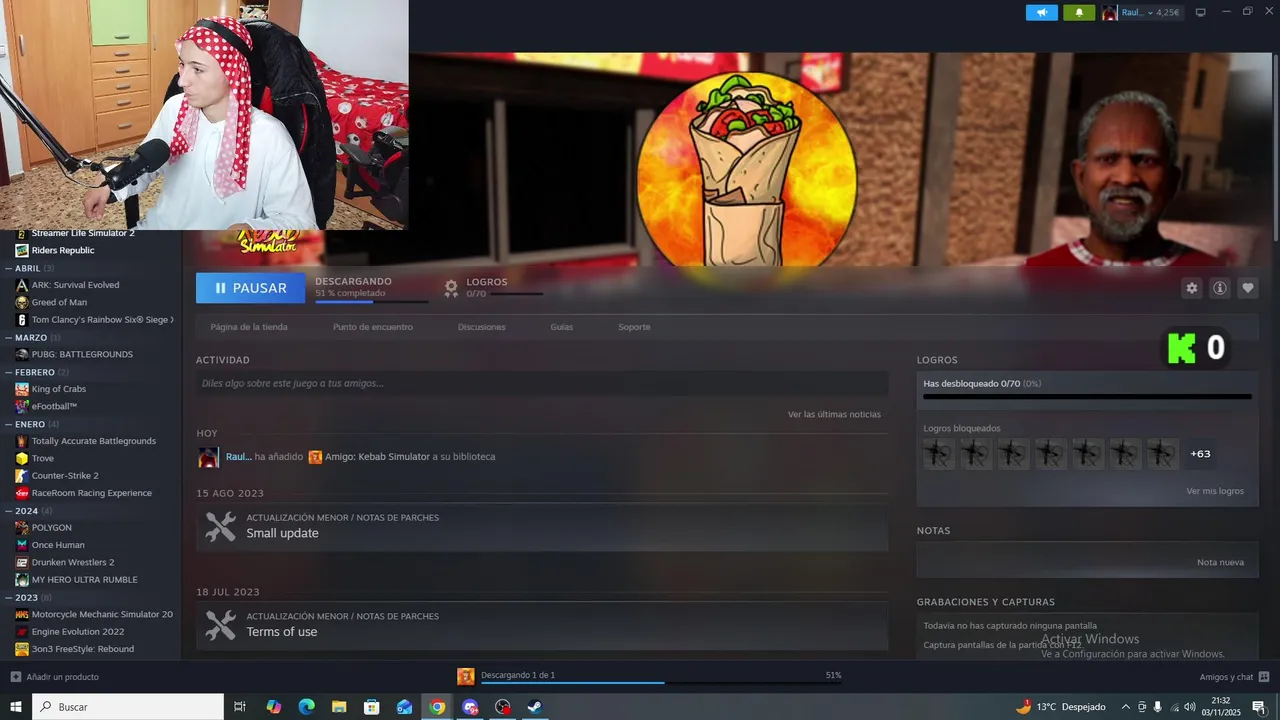
Task: Open Amigos y chat panel
Action: [1234, 677]
